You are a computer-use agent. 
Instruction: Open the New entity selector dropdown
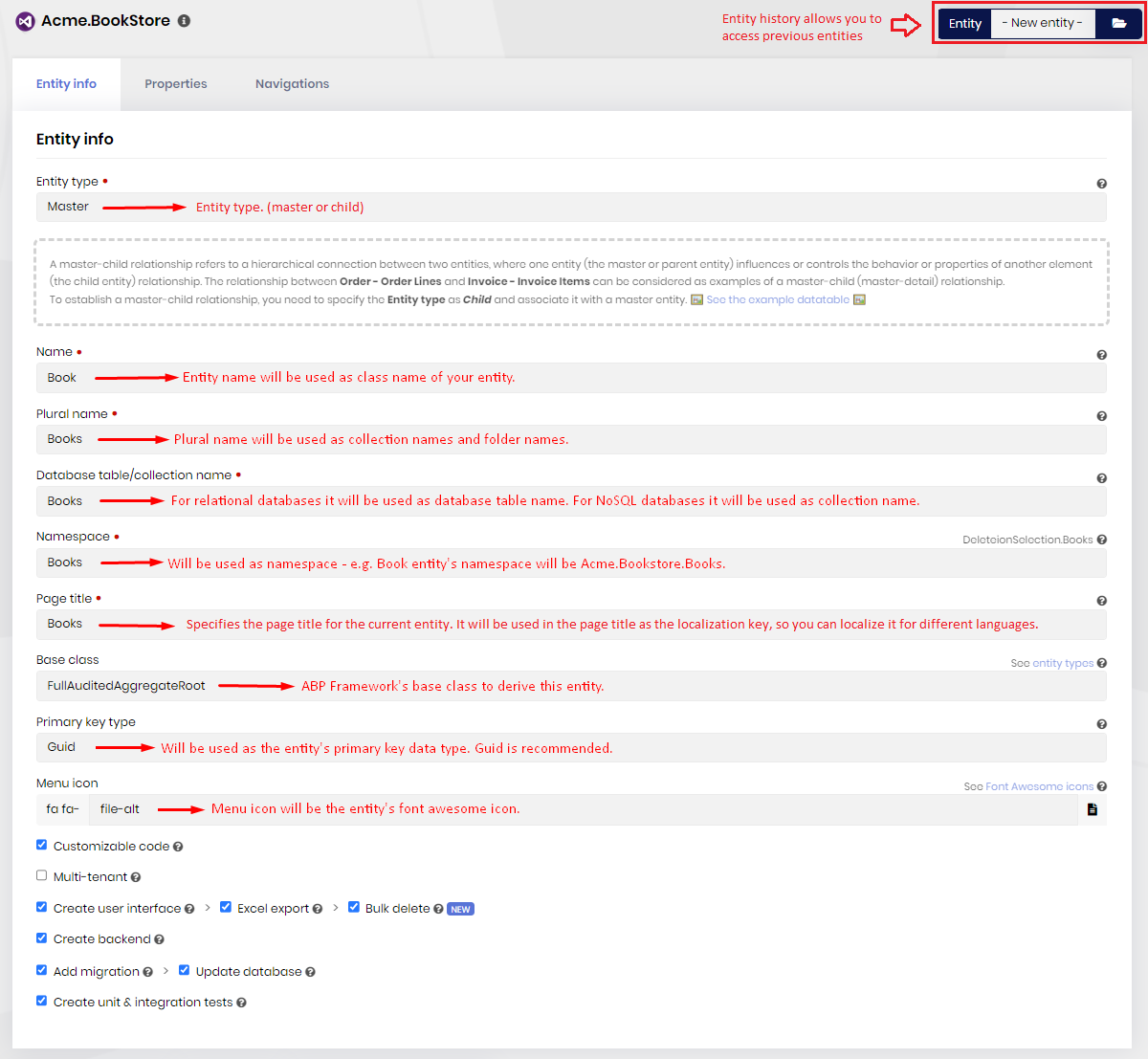[1043, 23]
